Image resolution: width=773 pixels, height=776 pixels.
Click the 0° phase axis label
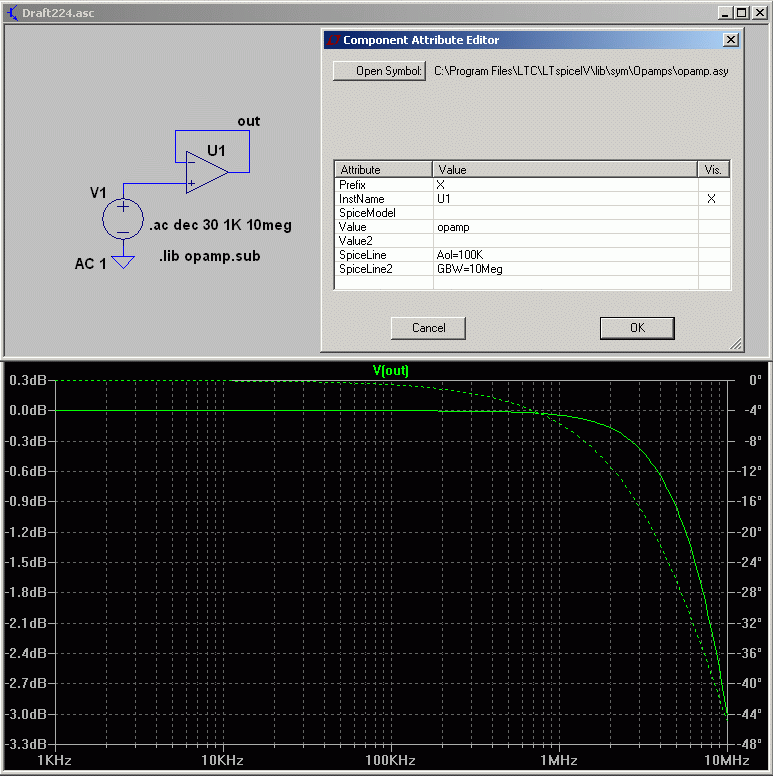click(755, 380)
